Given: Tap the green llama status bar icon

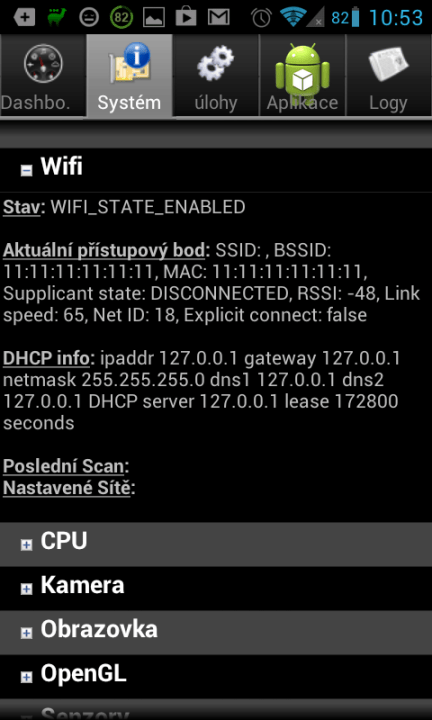Looking at the screenshot, I should coord(56,17).
